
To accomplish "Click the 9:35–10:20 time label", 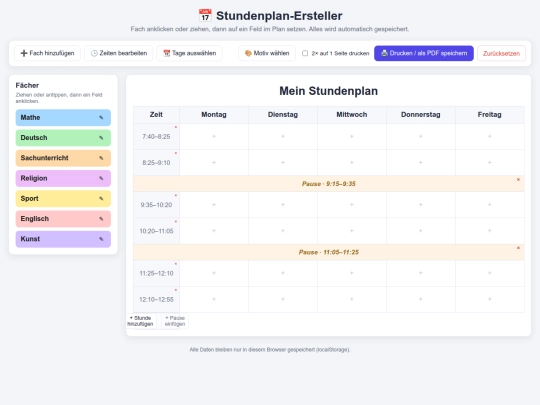I will 156,205.
